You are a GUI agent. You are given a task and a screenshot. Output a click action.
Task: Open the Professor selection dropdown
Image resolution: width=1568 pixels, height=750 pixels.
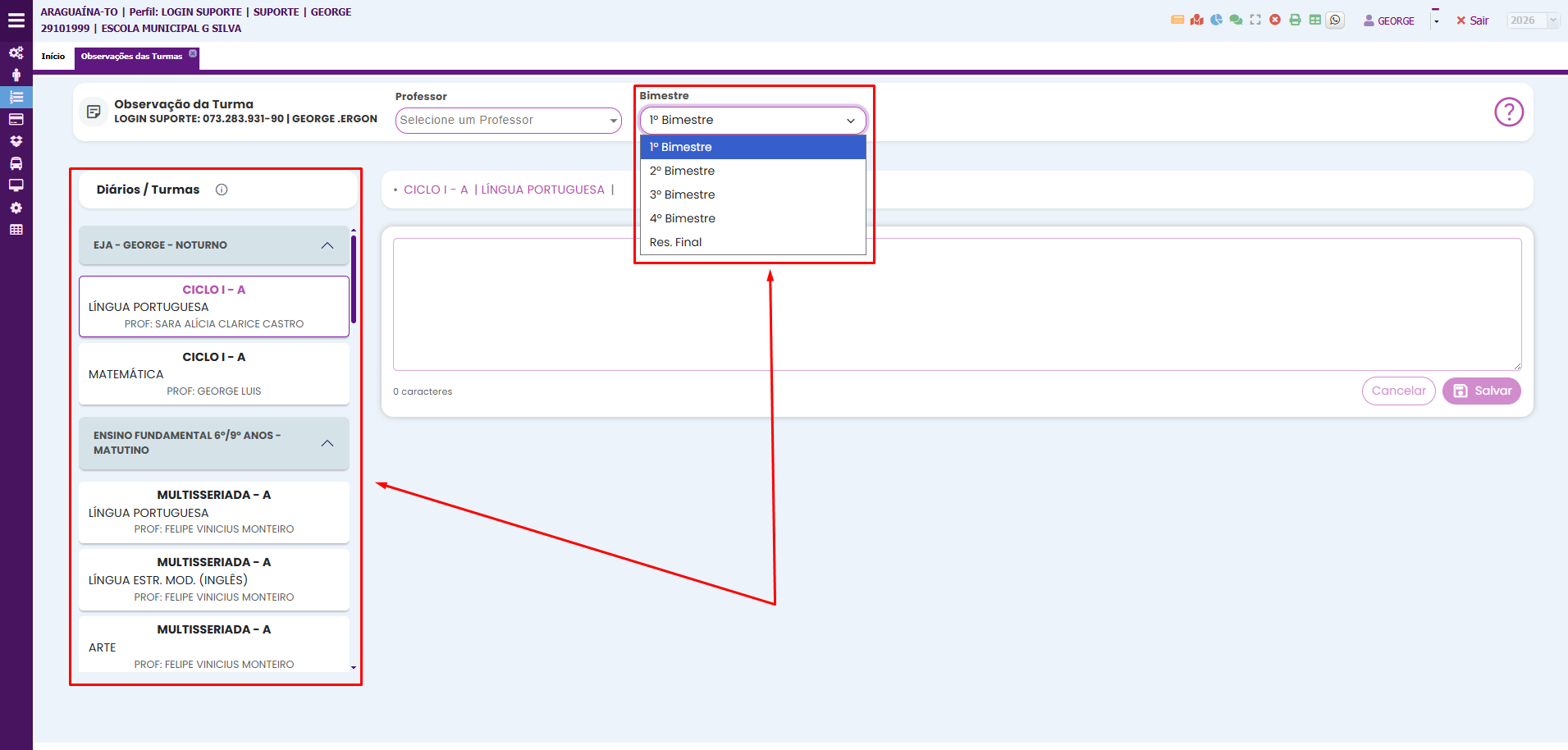pyautogui.click(x=508, y=121)
